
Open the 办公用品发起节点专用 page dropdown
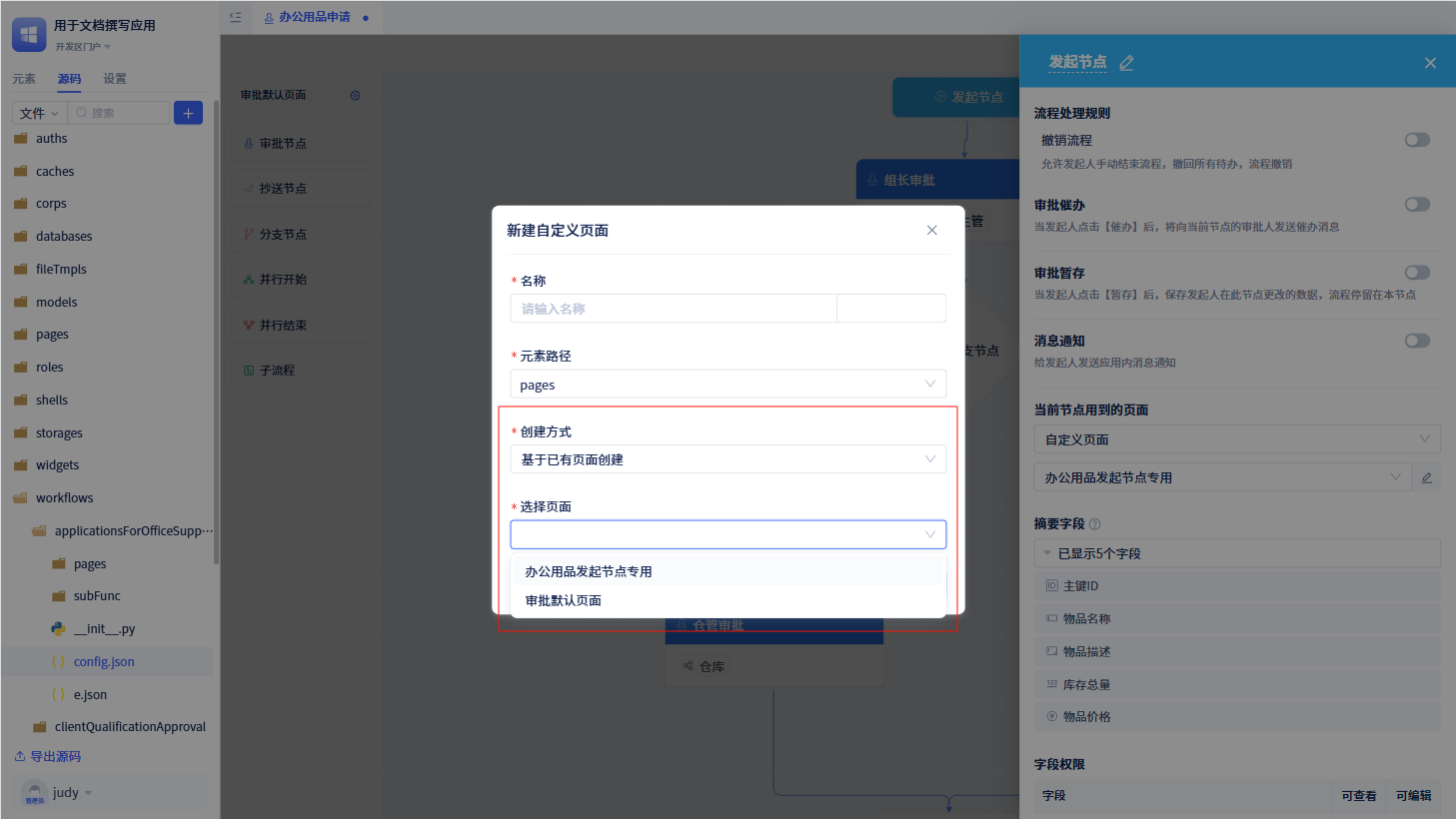(x=1222, y=477)
